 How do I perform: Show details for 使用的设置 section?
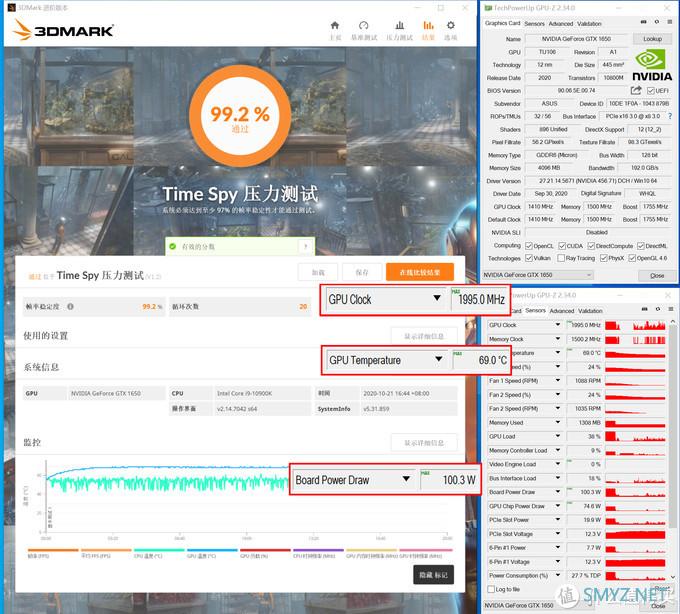pos(424,336)
